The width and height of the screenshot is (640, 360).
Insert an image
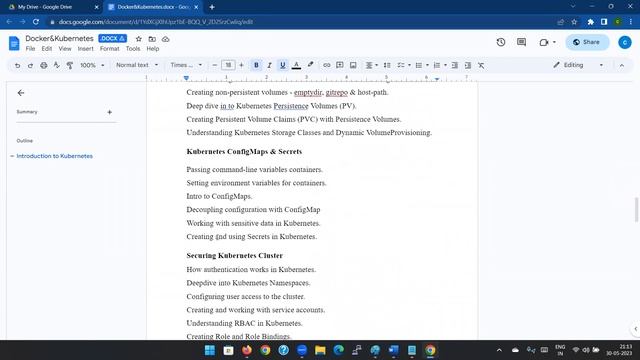353,65
